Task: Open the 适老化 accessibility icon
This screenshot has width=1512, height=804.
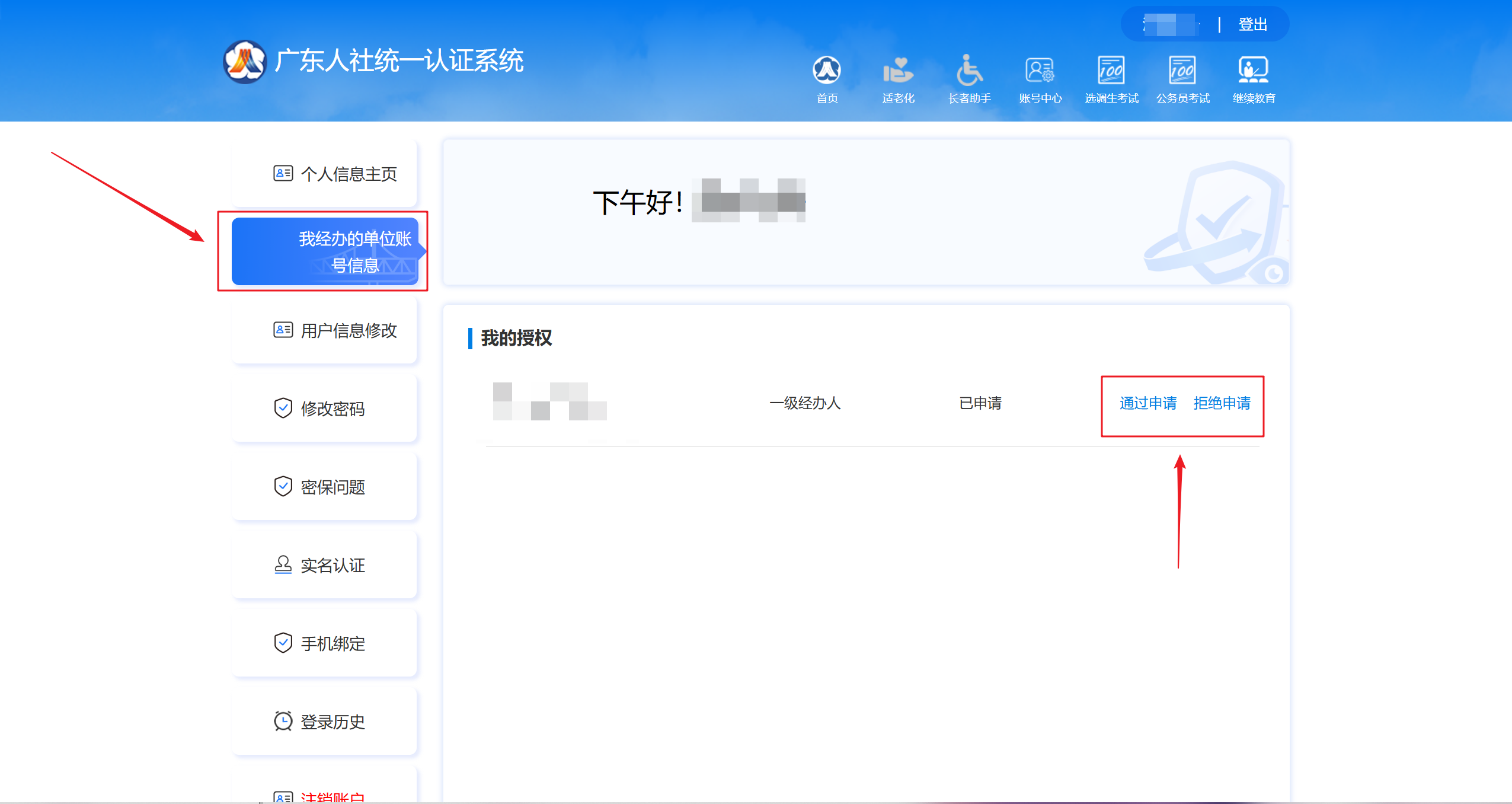Action: click(898, 71)
